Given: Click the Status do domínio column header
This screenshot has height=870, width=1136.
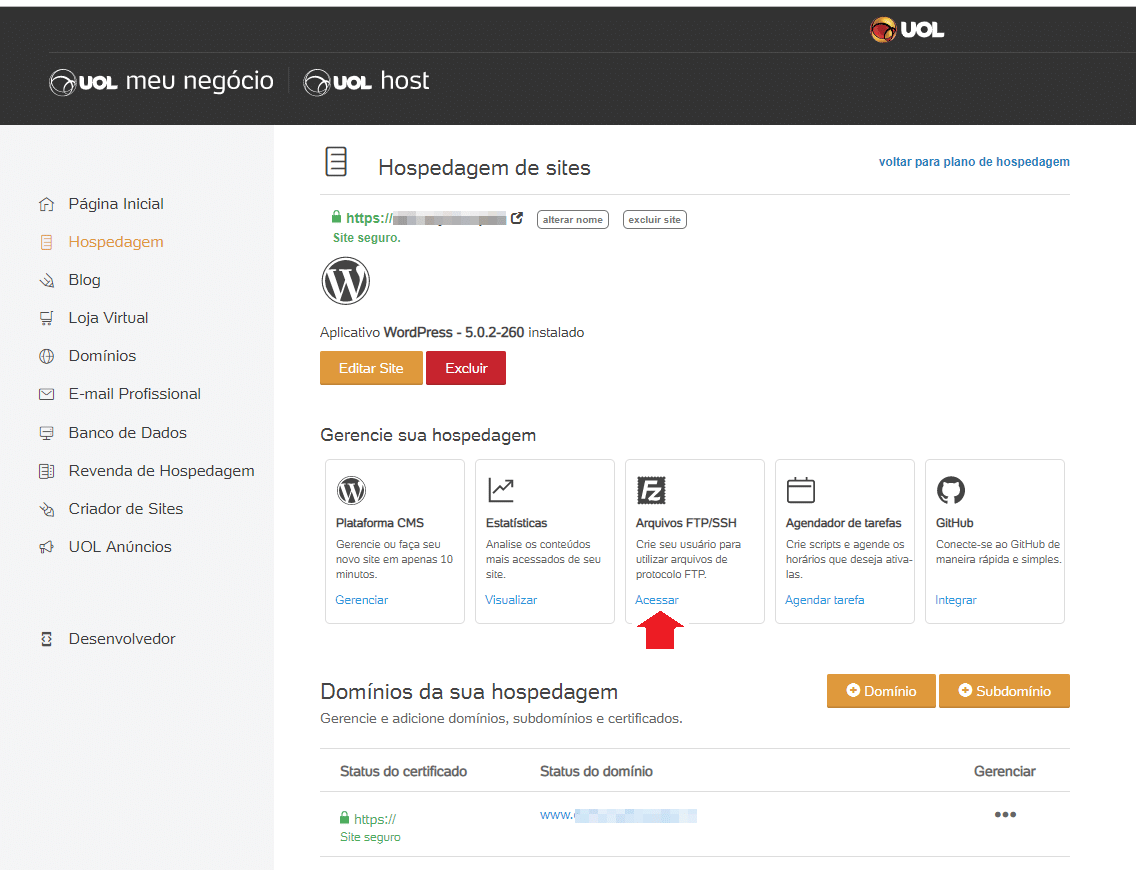Looking at the screenshot, I should tap(596, 771).
